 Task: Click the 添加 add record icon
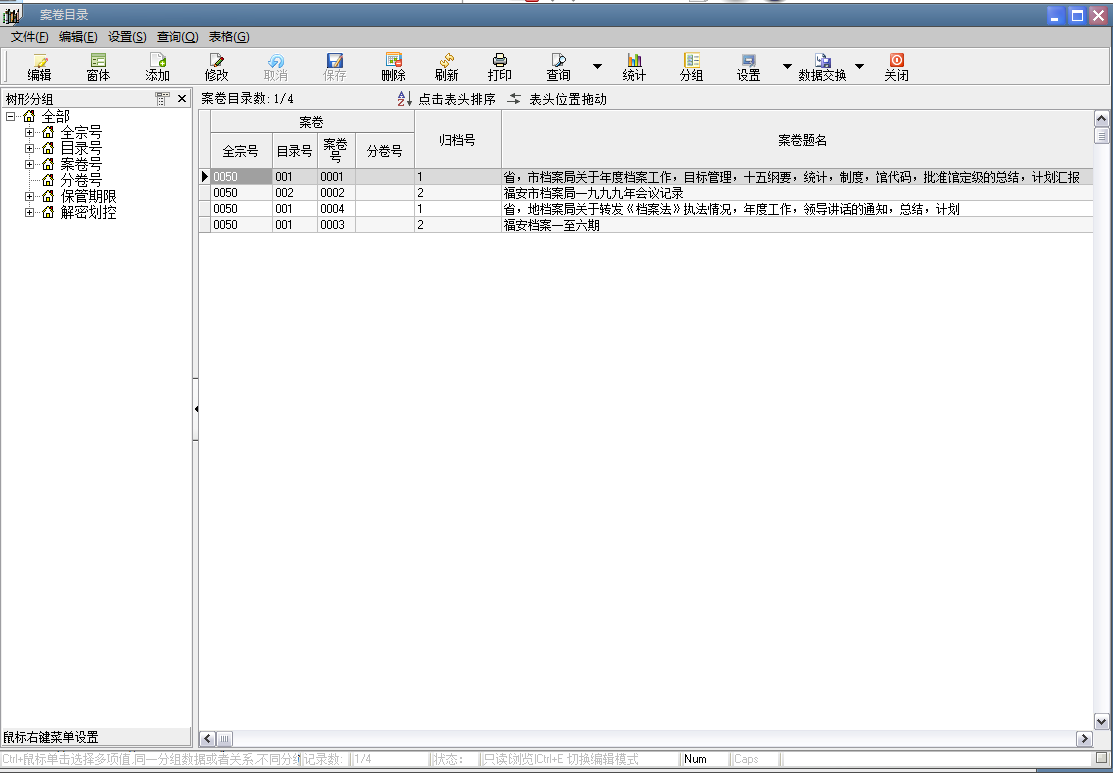tap(158, 61)
